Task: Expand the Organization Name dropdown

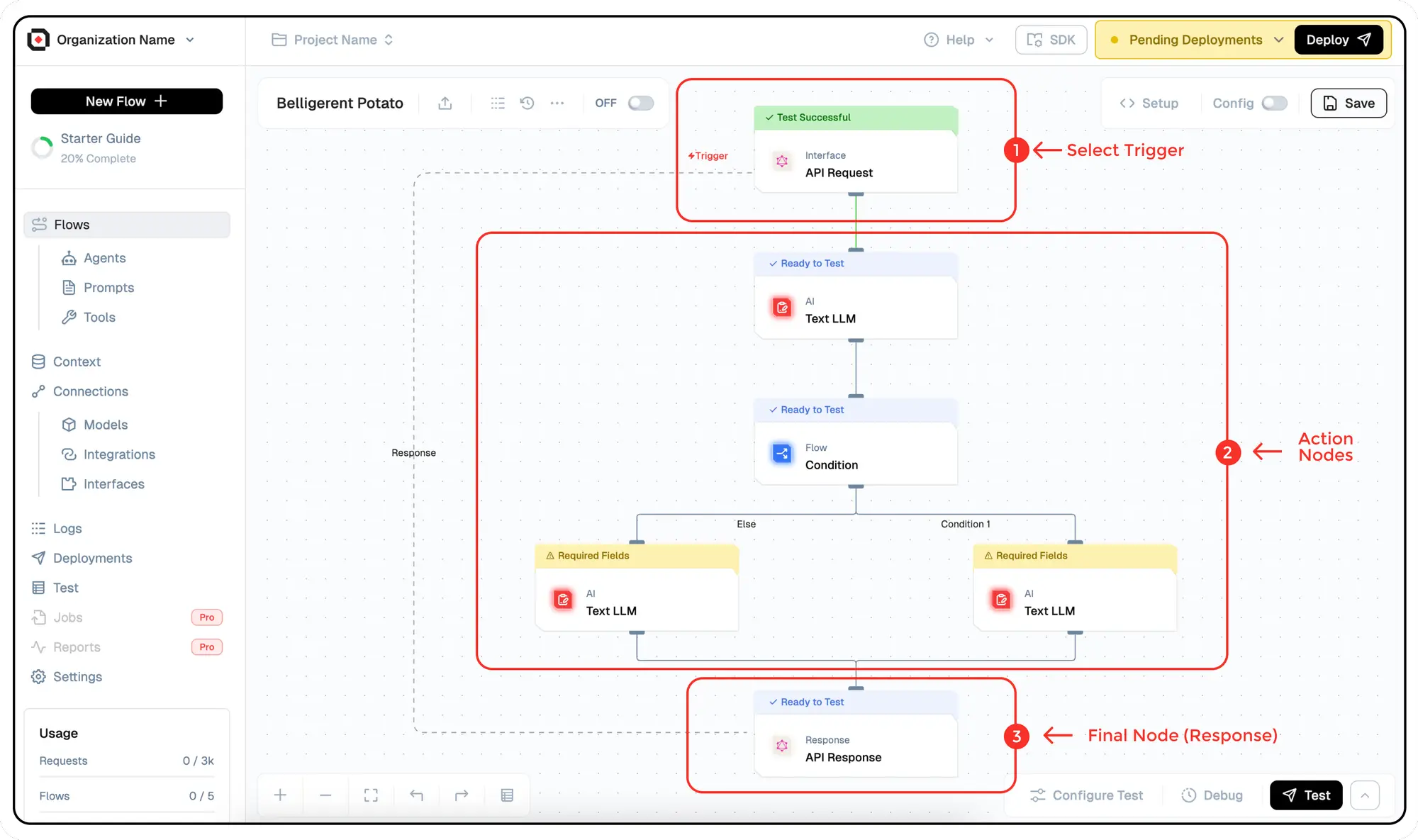Action: click(x=190, y=40)
